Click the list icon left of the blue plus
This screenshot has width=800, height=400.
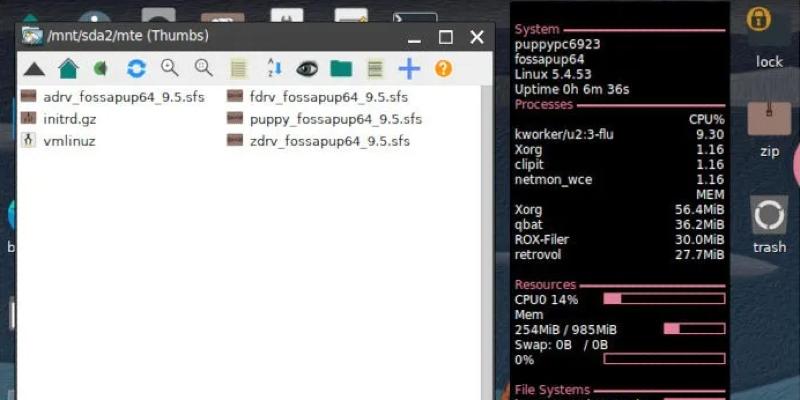pyautogui.click(x=375, y=69)
